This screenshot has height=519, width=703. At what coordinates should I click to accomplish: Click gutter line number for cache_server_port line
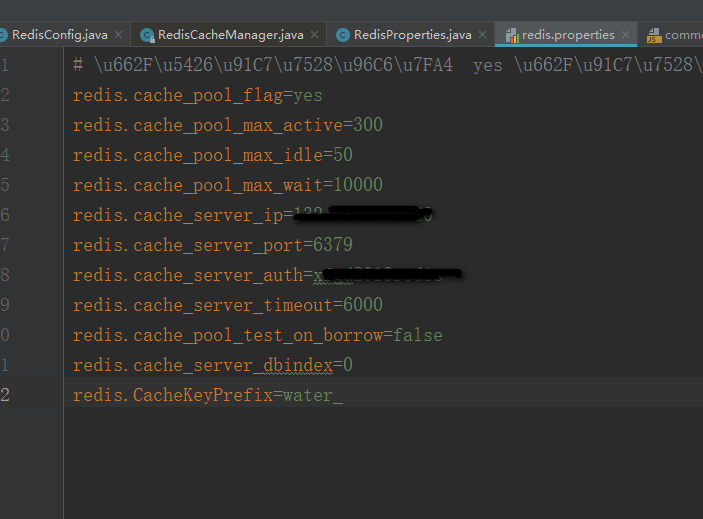5,245
